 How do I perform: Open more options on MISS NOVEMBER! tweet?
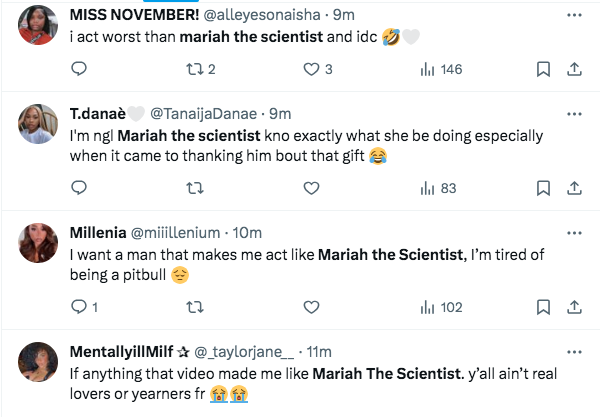tap(574, 16)
